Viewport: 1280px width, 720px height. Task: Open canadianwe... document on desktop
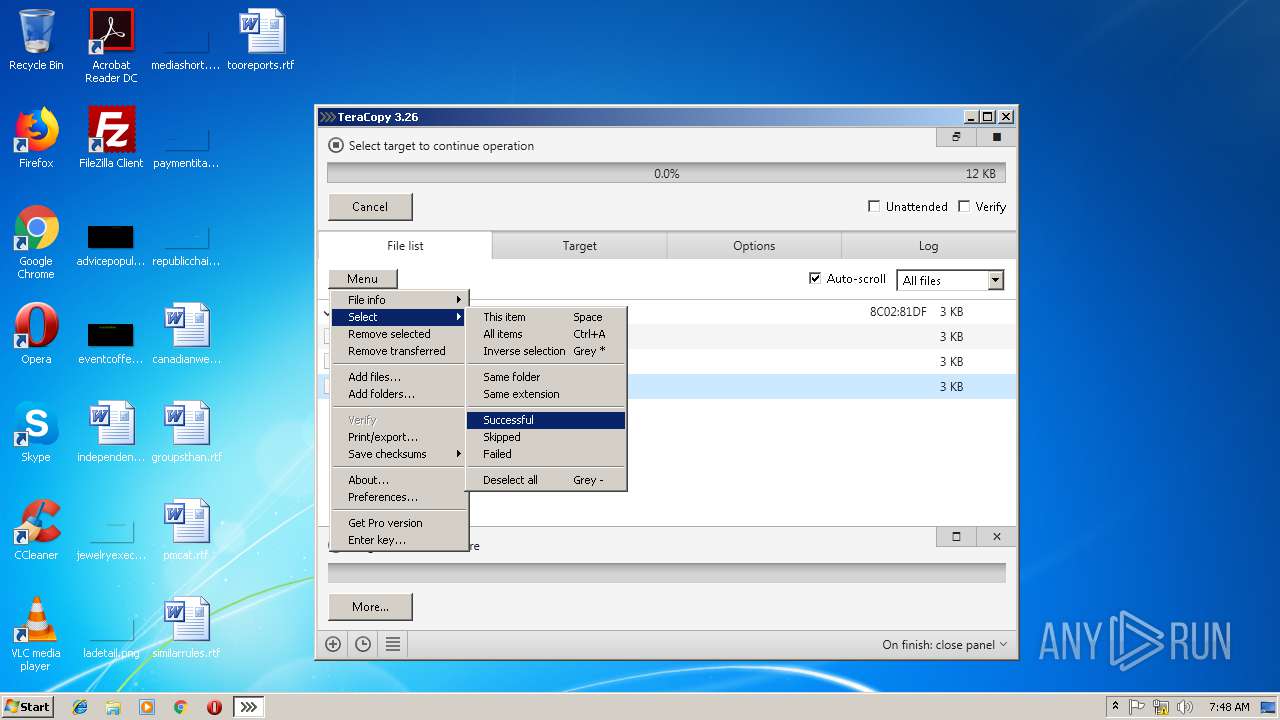click(187, 334)
